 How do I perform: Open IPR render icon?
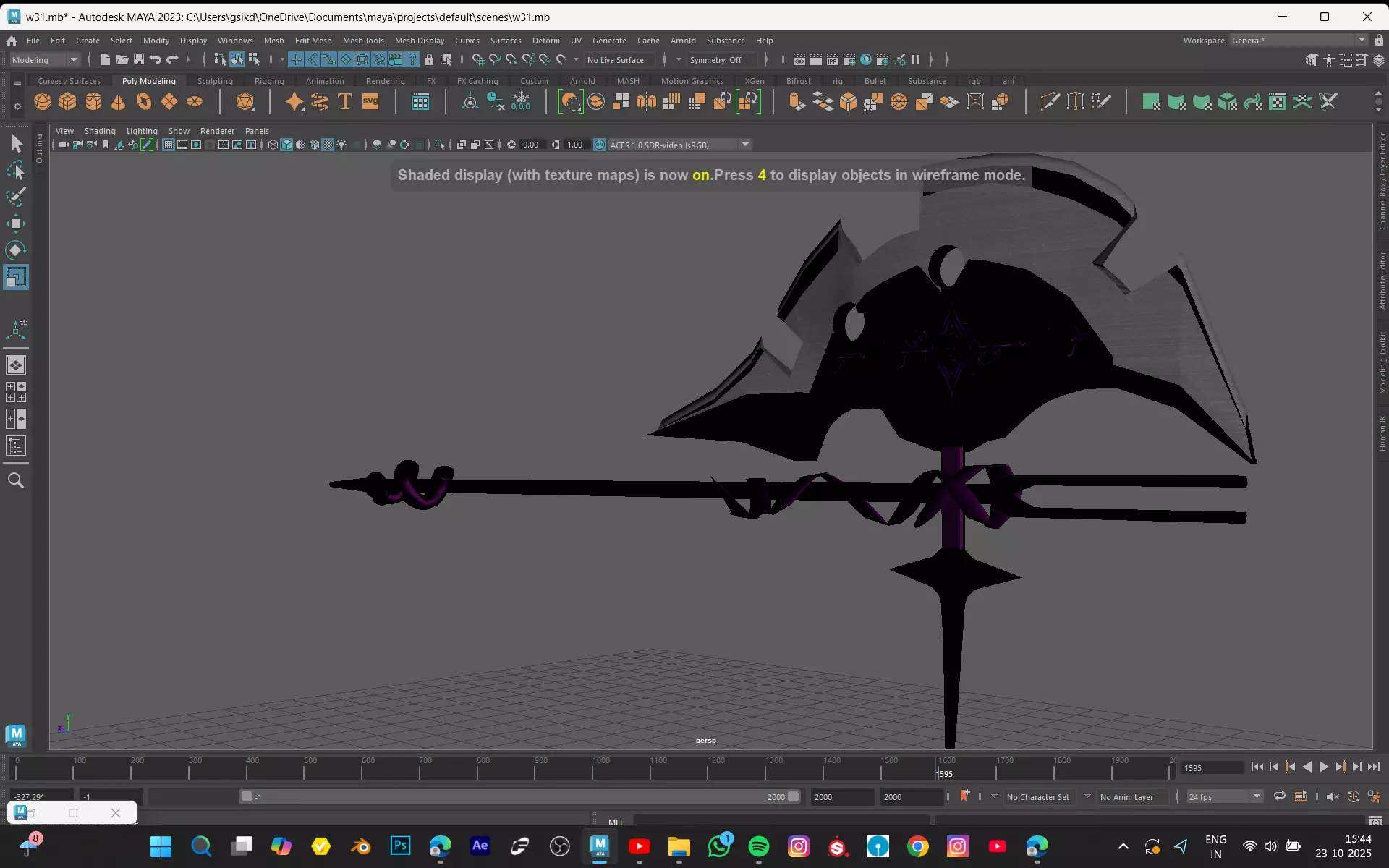[x=833, y=59]
